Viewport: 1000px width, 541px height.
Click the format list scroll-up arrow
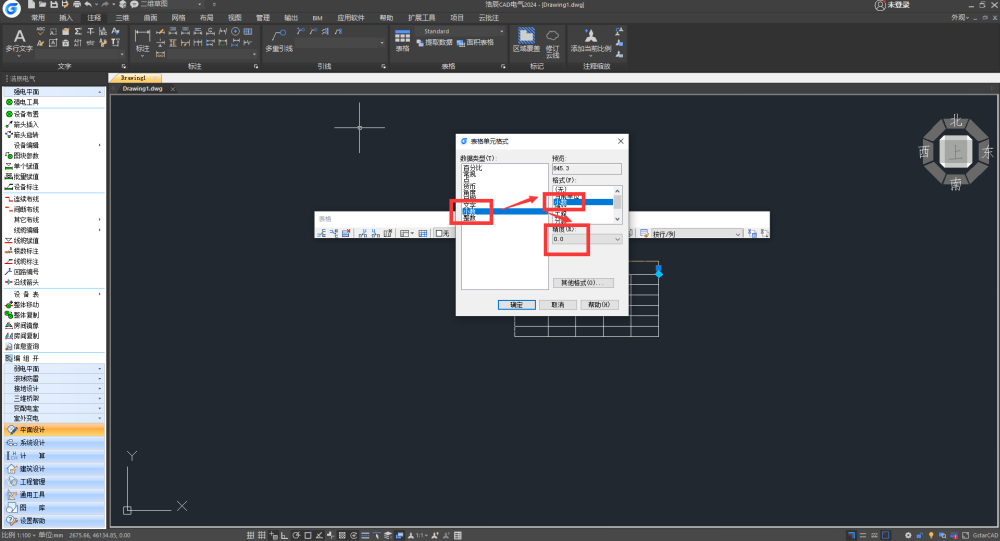[x=617, y=191]
